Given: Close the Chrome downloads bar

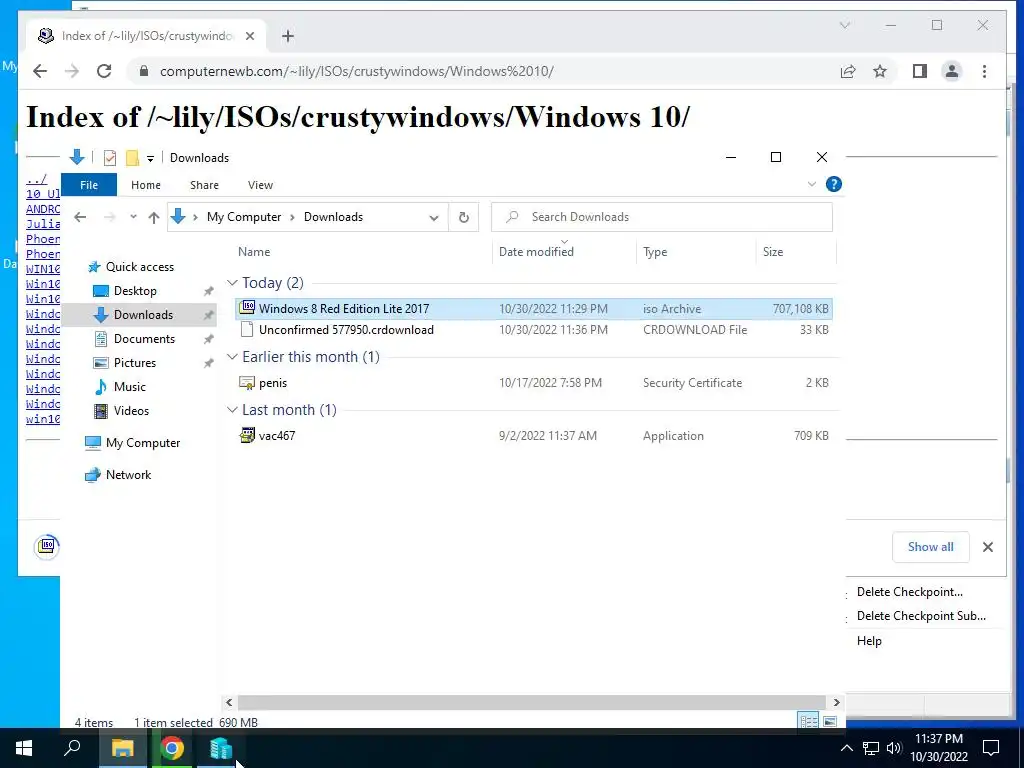Looking at the screenshot, I should [988, 547].
